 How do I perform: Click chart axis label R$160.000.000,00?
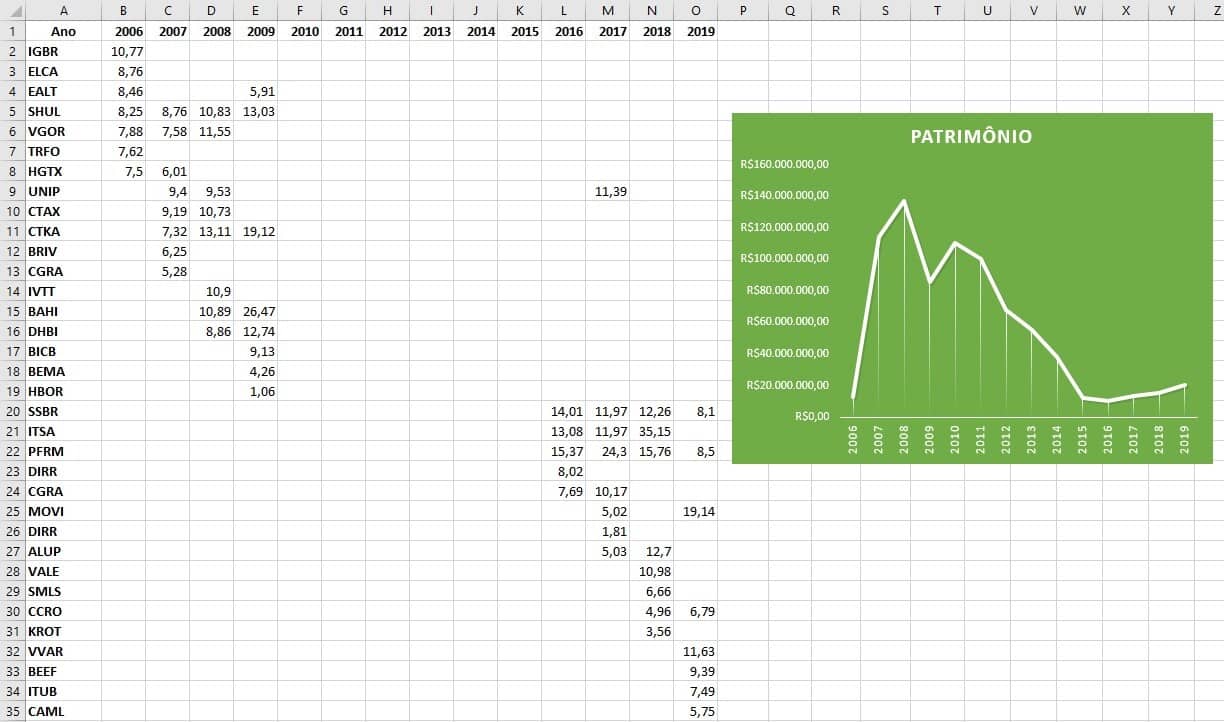785,164
